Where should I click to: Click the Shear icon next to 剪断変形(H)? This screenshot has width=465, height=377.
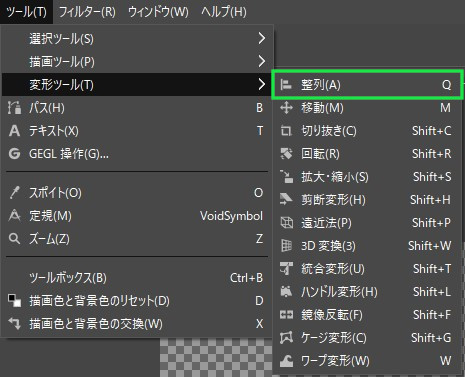pyautogui.click(x=286, y=200)
